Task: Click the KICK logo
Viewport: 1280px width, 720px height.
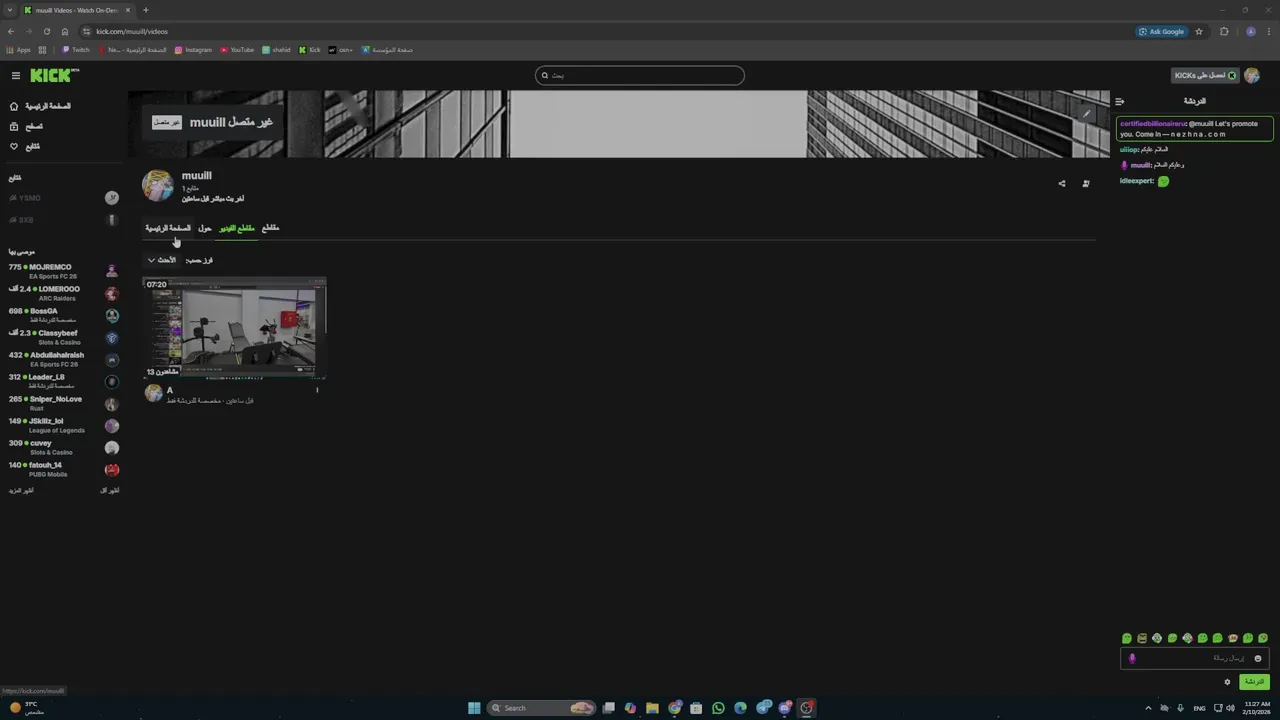Action: coord(51,75)
